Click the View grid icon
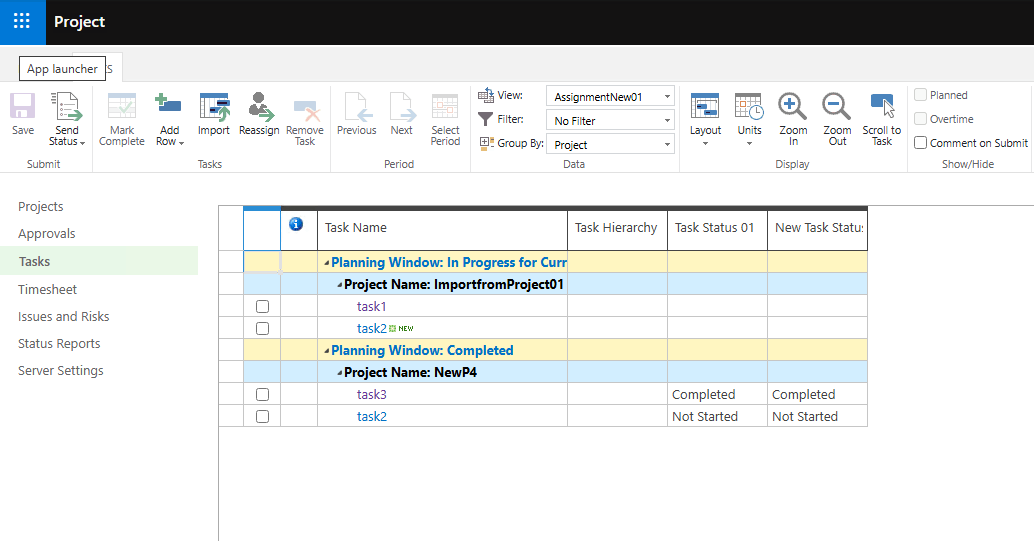This screenshot has height=541, width=1034. pos(485,95)
